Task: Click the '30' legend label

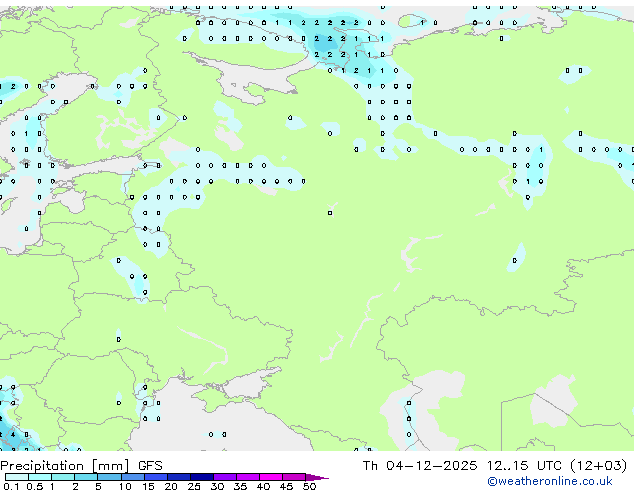Action: tap(217, 486)
